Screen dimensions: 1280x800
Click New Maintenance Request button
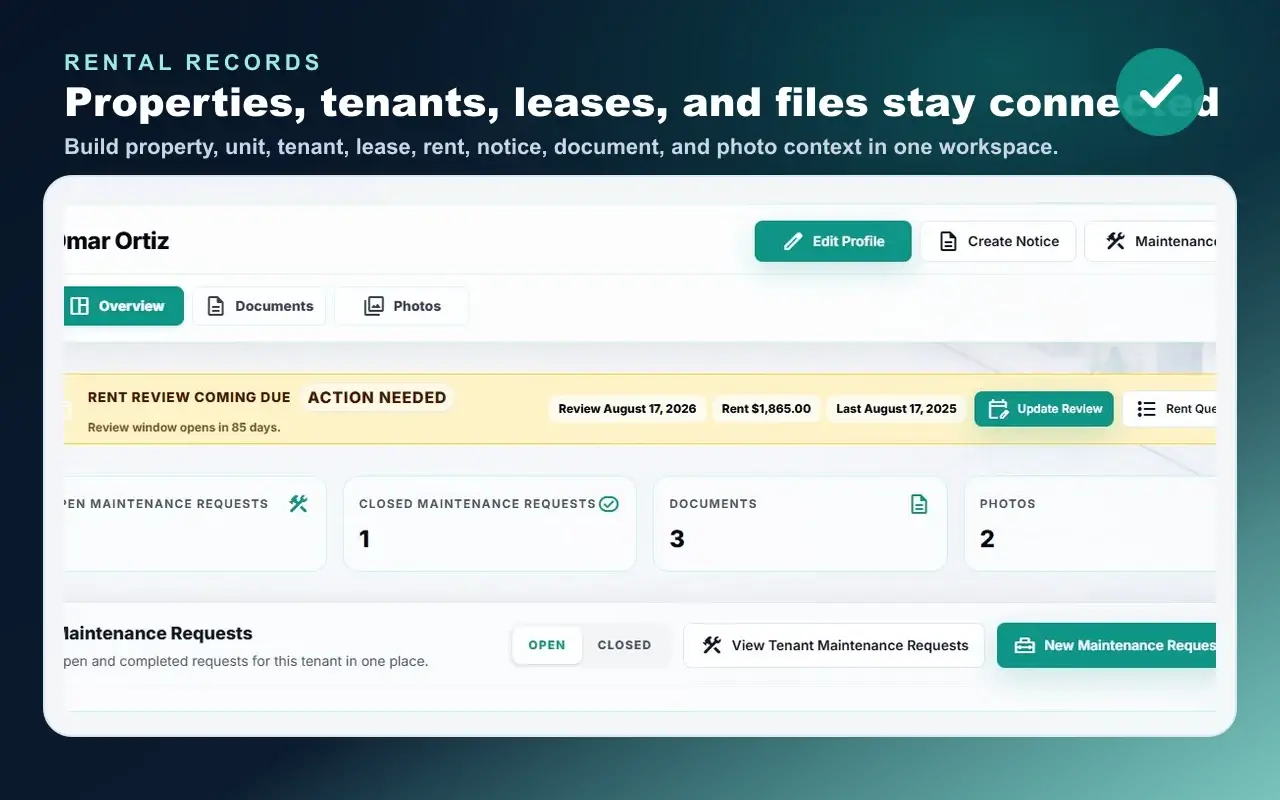pos(1107,646)
